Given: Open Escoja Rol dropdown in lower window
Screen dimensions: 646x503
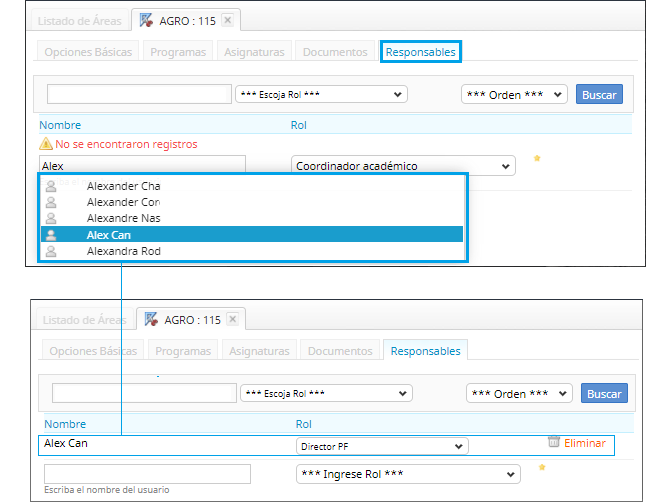Looking at the screenshot, I should pos(326,393).
